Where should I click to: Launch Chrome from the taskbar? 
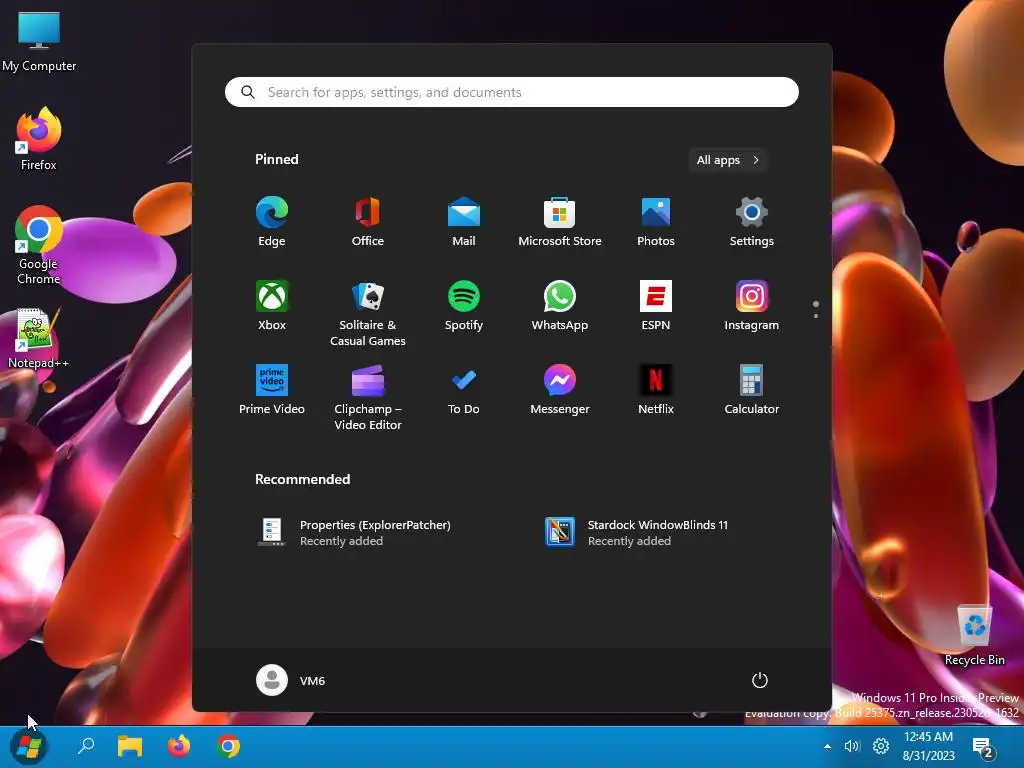coord(229,746)
